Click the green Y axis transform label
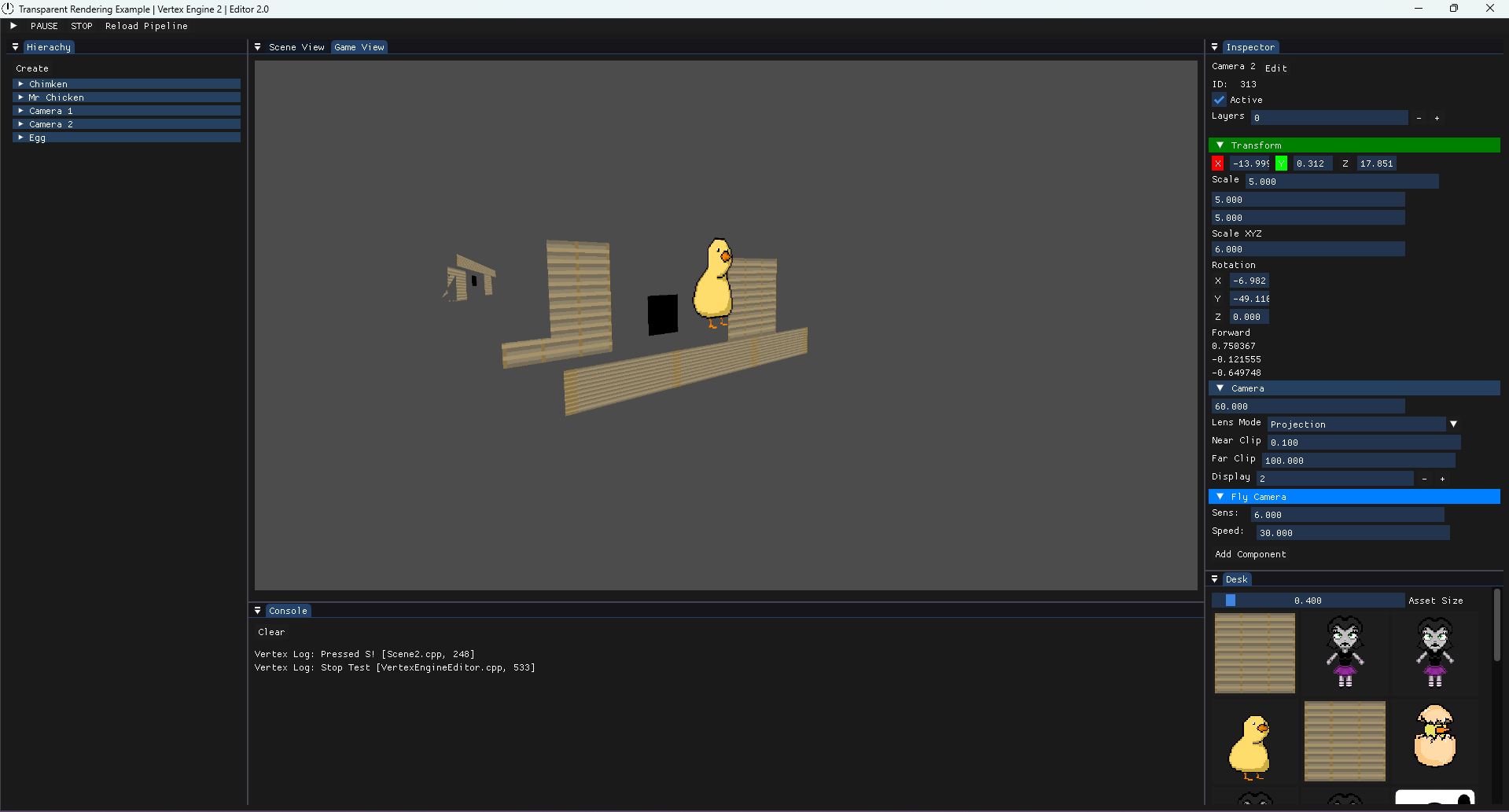Screen dimensions: 1509x812 (x=1281, y=164)
